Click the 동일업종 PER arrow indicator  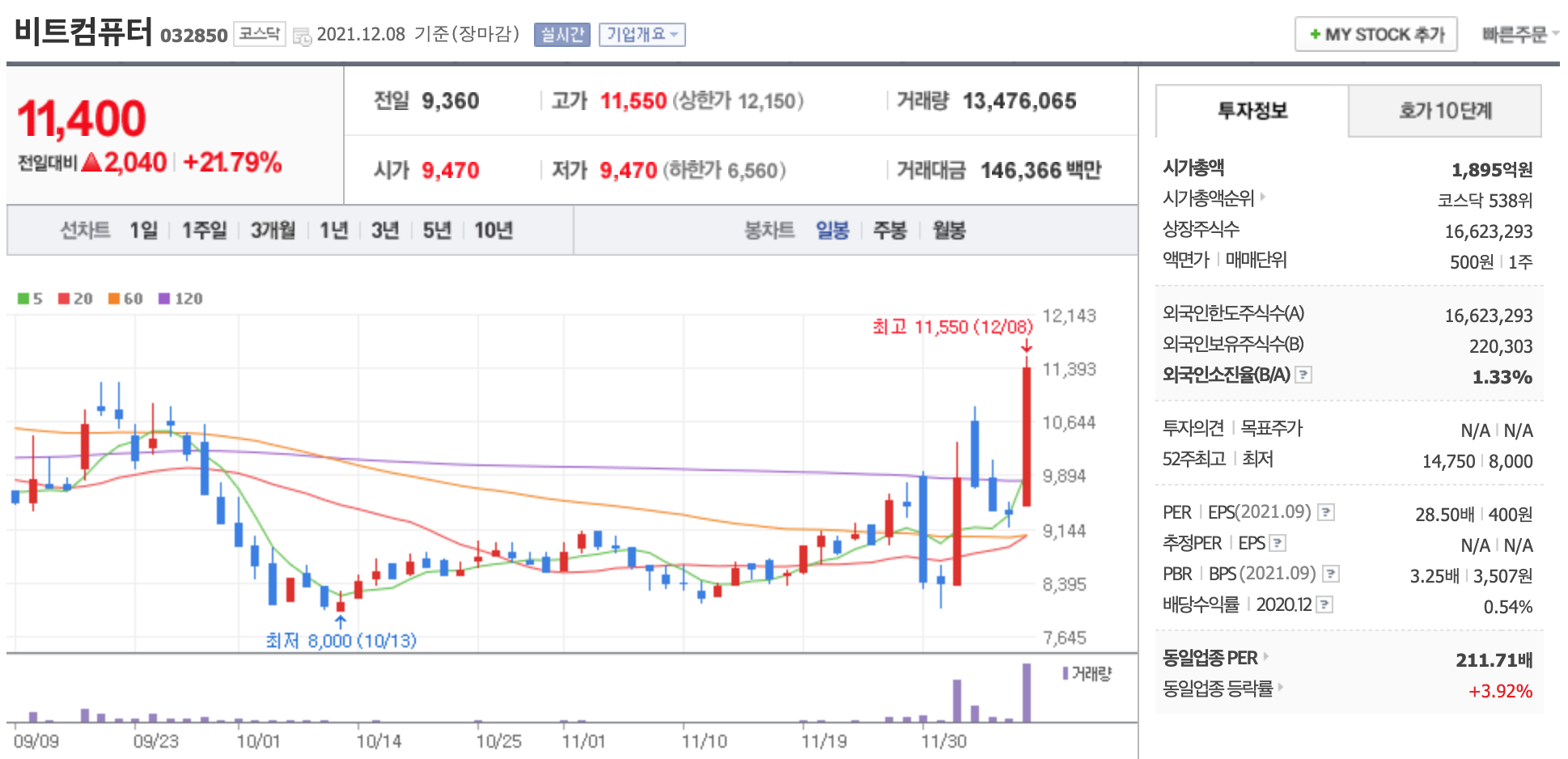[1266, 656]
